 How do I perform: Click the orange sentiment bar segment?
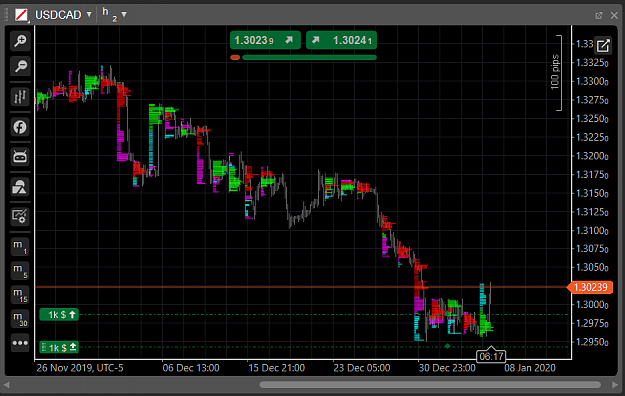tap(235, 57)
